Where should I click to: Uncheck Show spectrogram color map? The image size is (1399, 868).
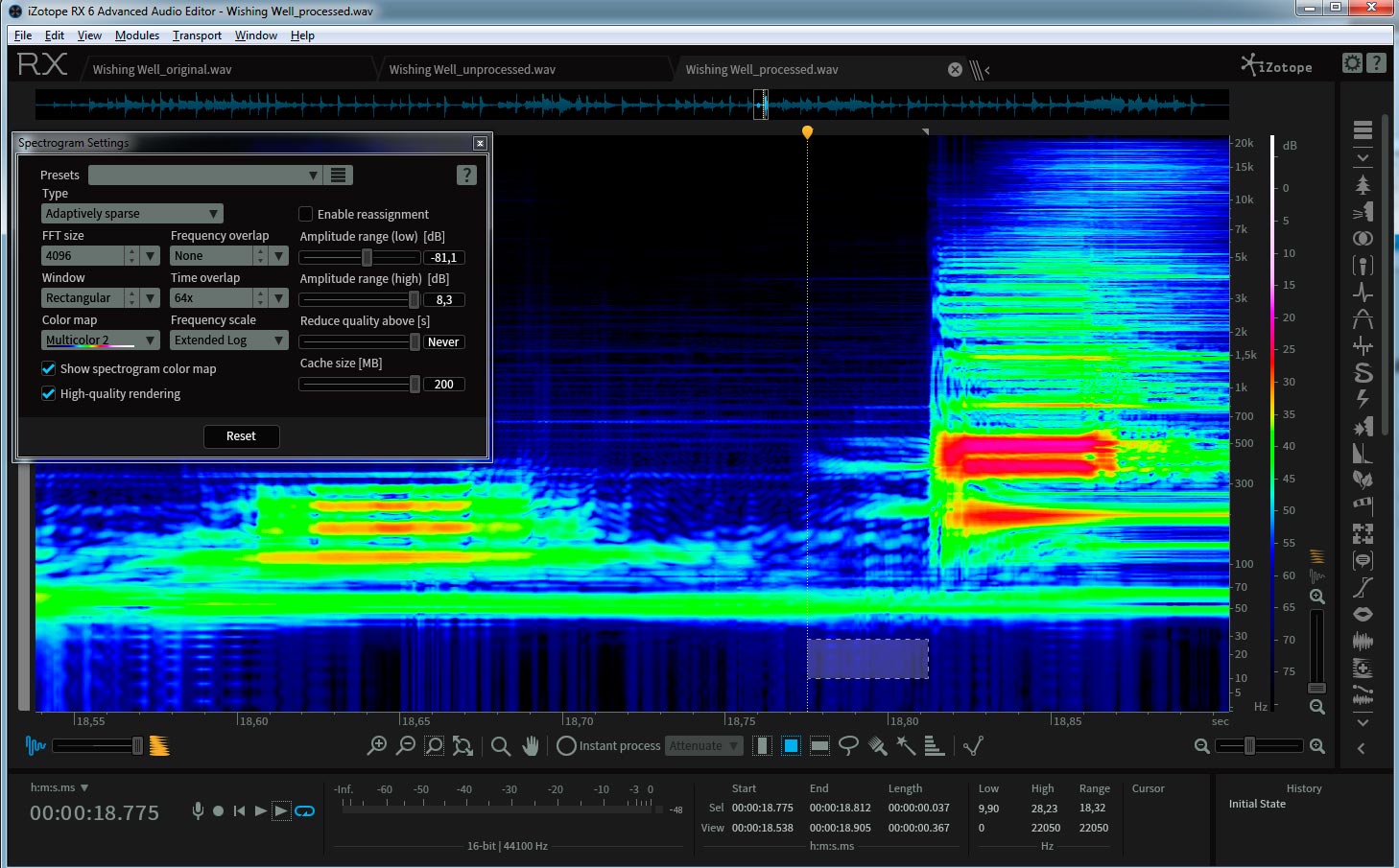tap(49, 368)
